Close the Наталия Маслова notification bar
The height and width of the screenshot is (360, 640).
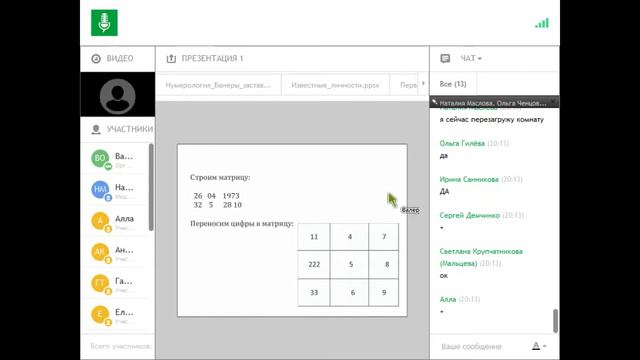tap(553, 102)
